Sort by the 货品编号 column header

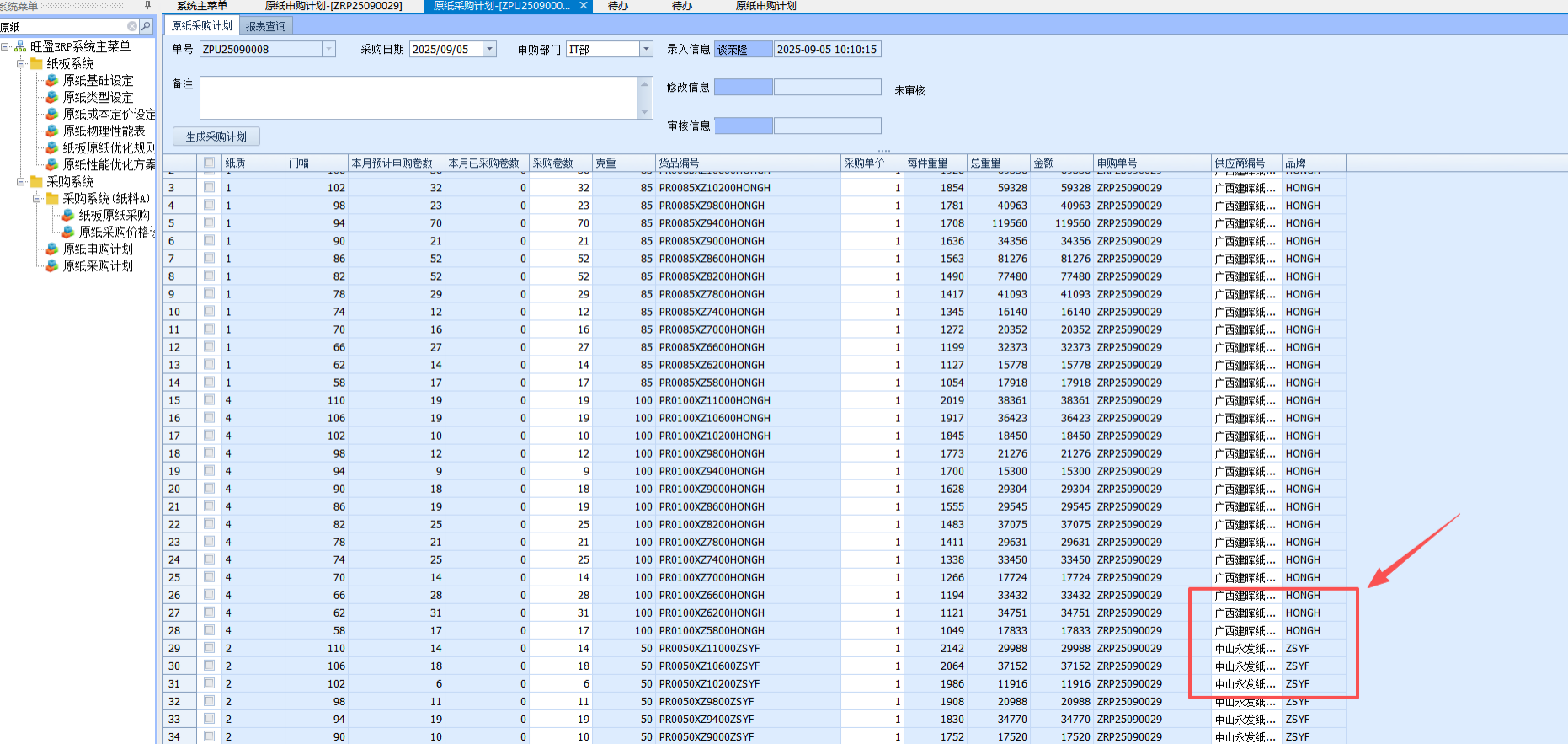[749, 163]
